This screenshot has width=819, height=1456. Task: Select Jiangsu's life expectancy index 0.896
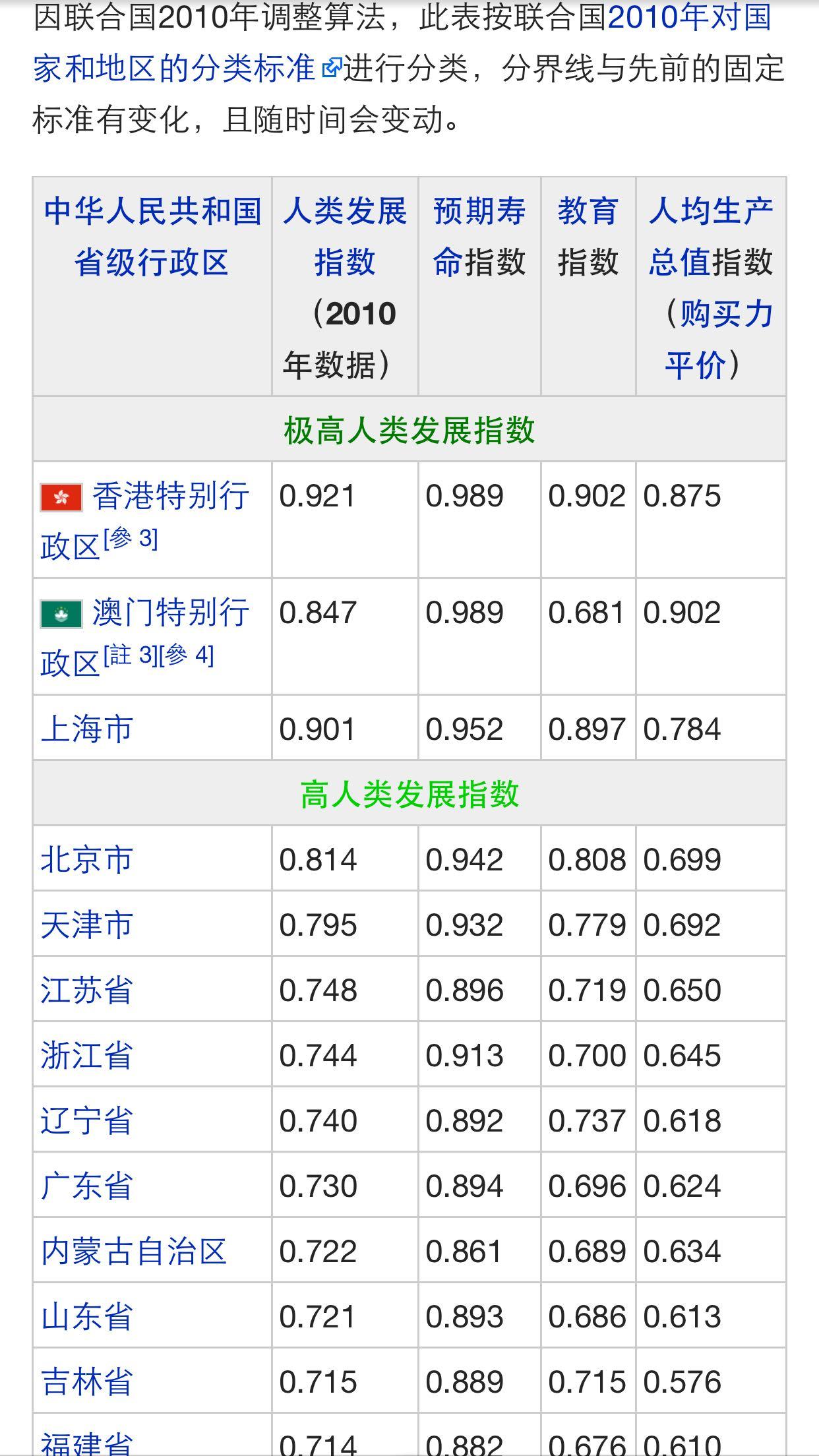[464, 990]
